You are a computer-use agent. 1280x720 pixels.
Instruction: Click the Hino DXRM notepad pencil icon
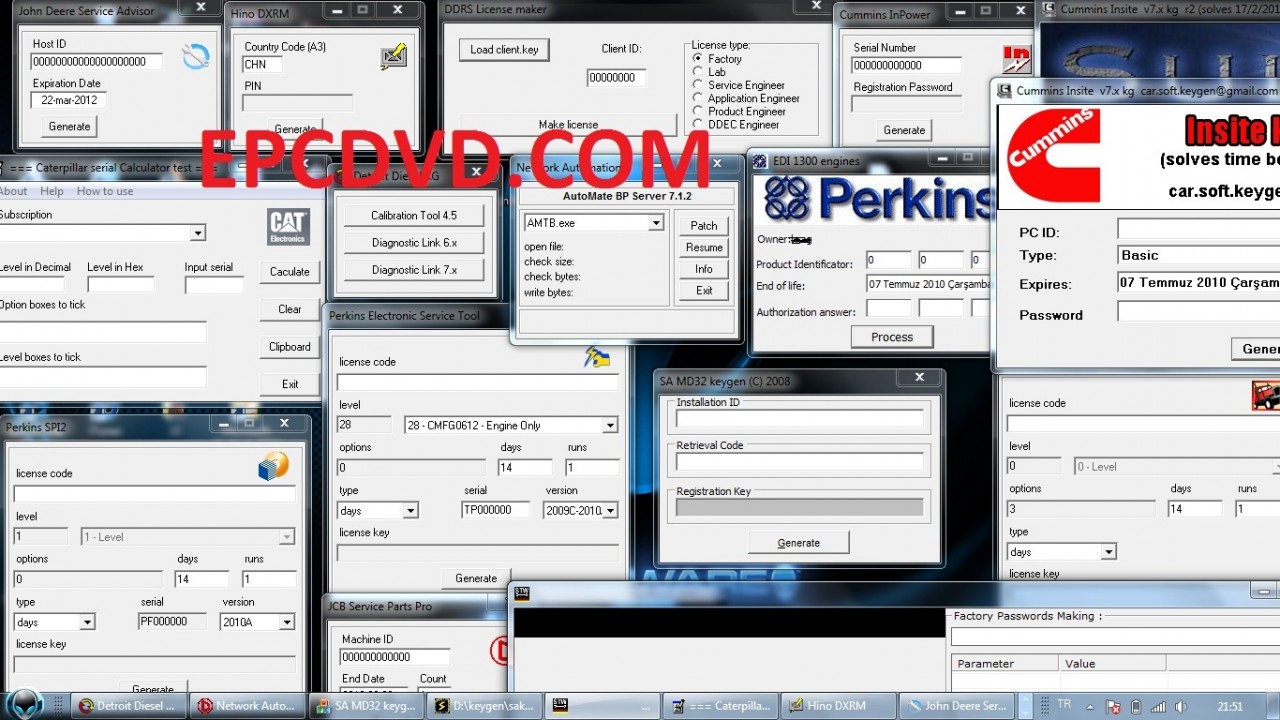click(394, 57)
